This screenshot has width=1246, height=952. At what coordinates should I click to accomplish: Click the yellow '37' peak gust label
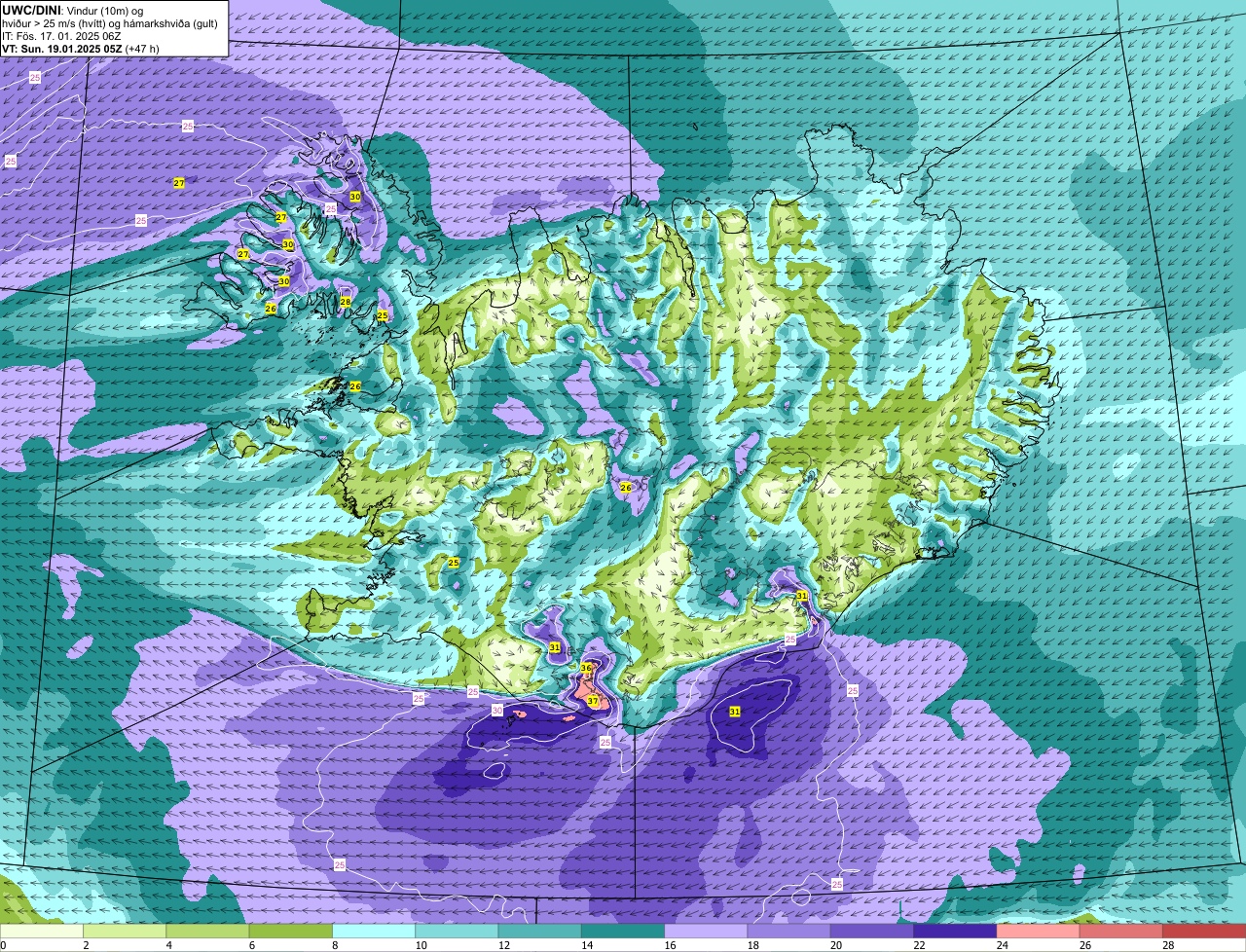[x=592, y=701]
